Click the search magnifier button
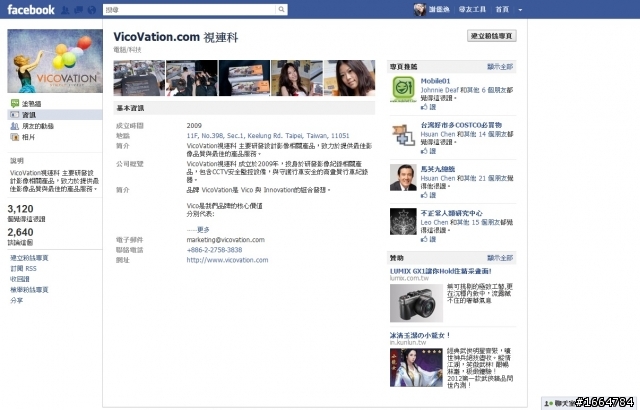The height and width of the screenshot is (410, 640). pyautogui.click(x=281, y=9)
